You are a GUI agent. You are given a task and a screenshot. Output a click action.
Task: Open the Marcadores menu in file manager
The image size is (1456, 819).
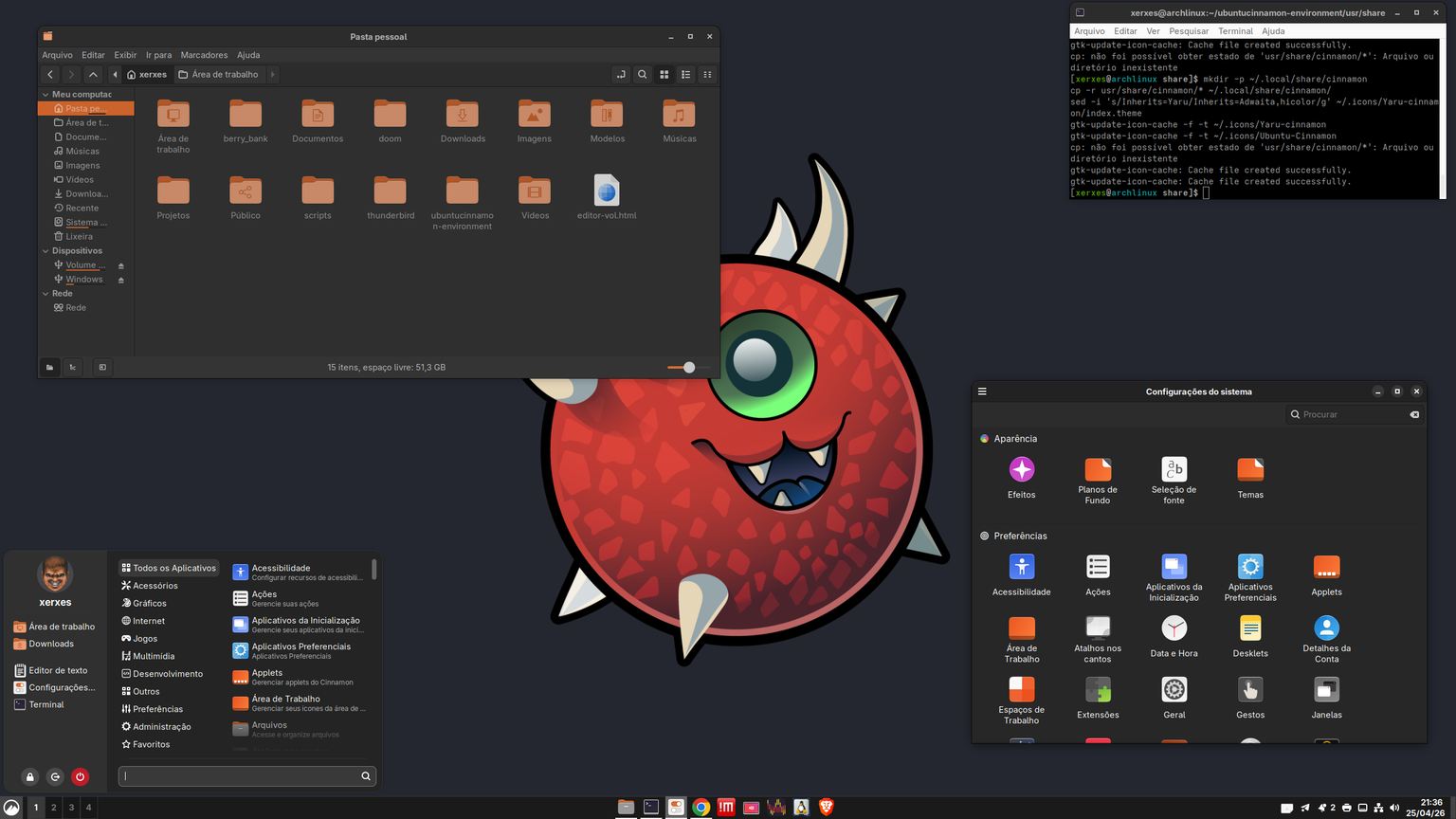pos(204,55)
